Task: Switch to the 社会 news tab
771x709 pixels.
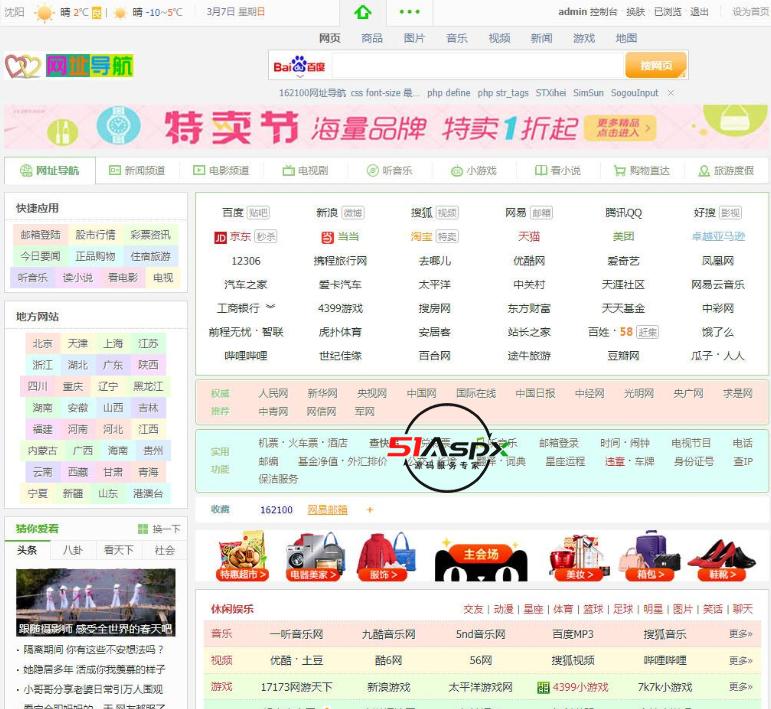Action: (165, 550)
